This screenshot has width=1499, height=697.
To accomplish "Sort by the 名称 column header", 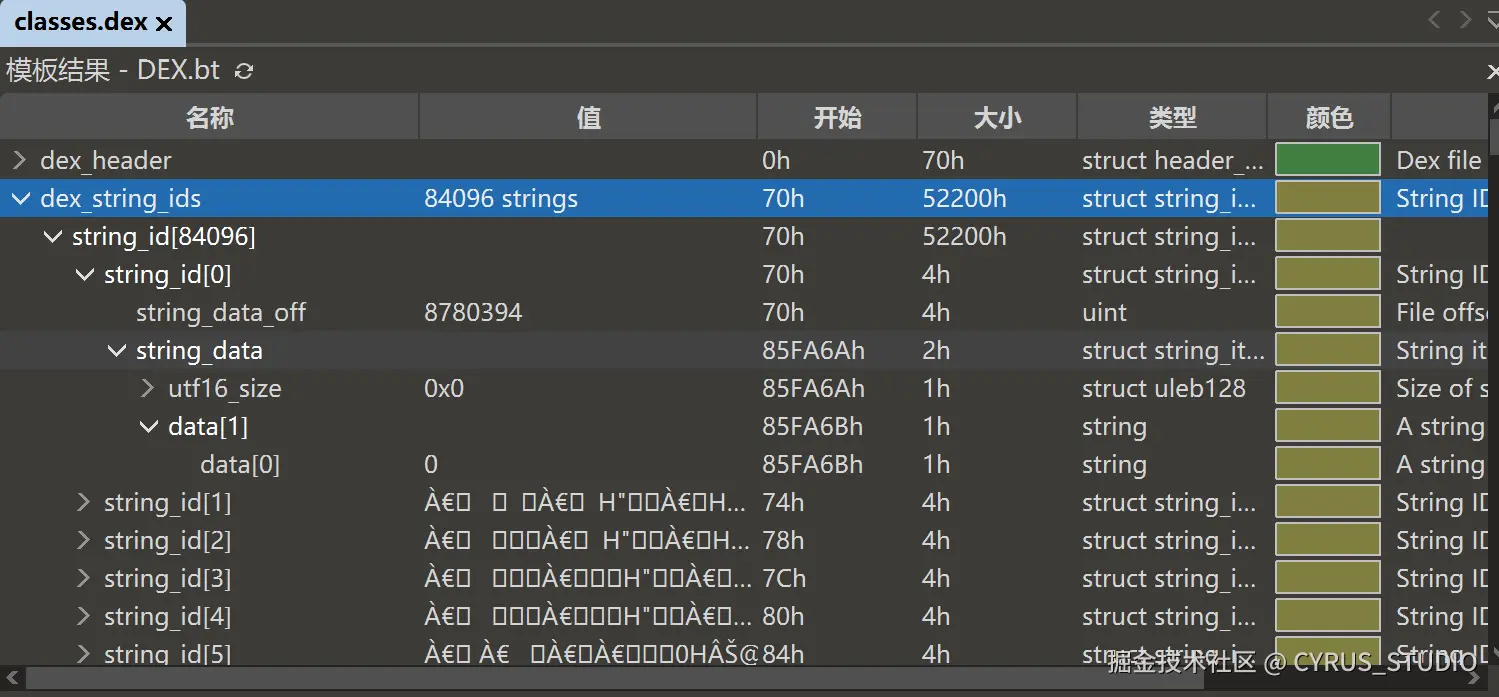I will click(209, 117).
